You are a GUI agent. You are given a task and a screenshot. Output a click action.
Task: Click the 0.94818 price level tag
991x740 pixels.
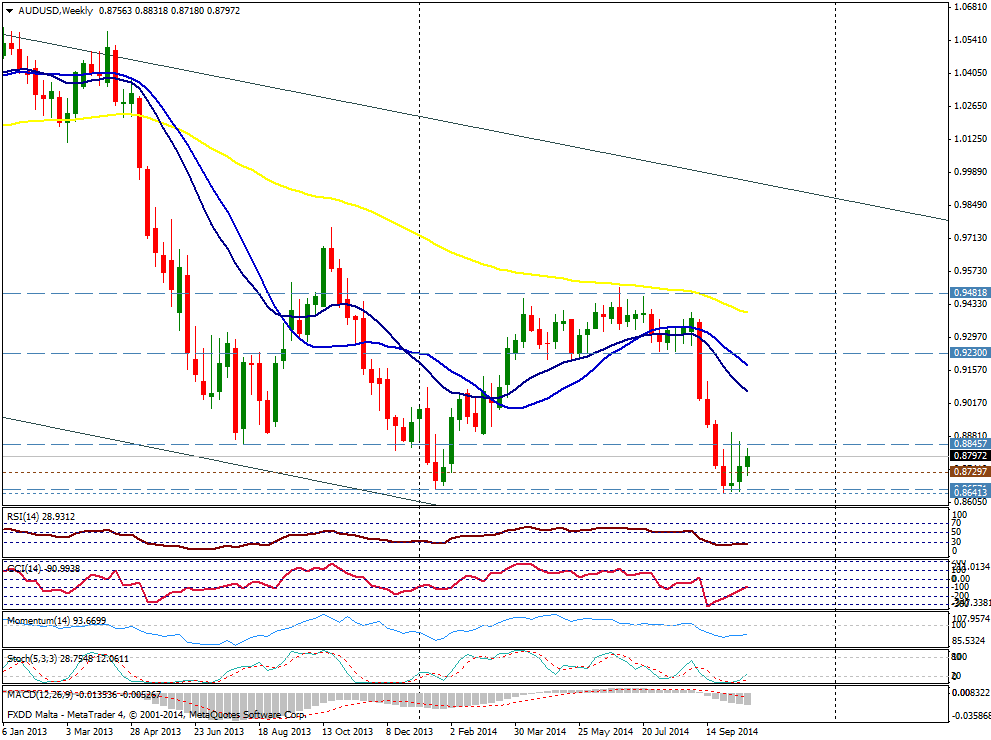(x=968, y=293)
